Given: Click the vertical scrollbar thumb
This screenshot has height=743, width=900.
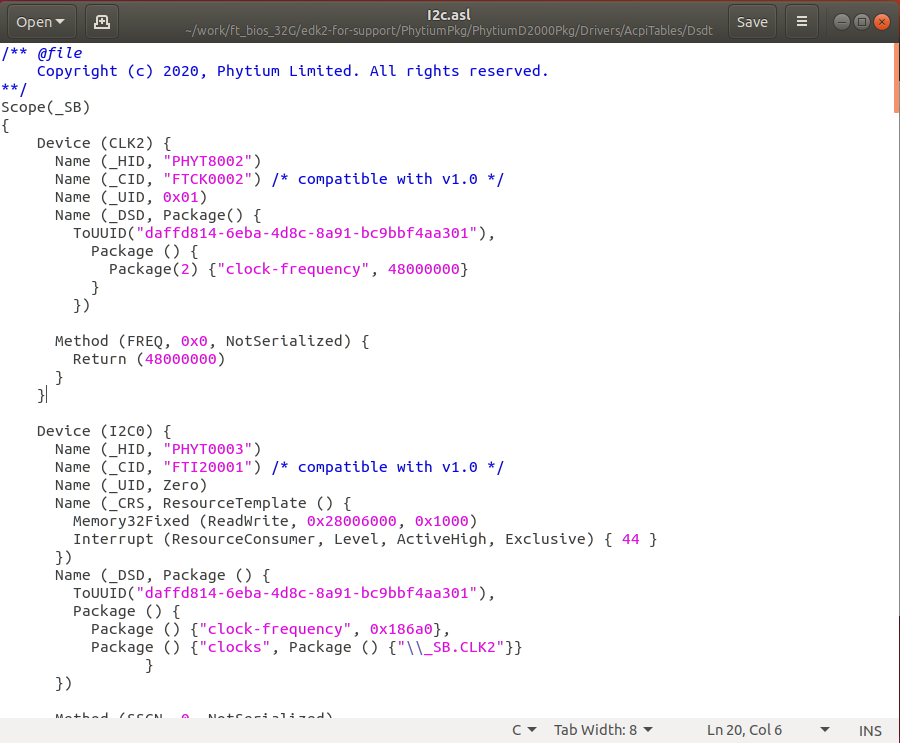Looking at the screenshot, I should 897,79.
